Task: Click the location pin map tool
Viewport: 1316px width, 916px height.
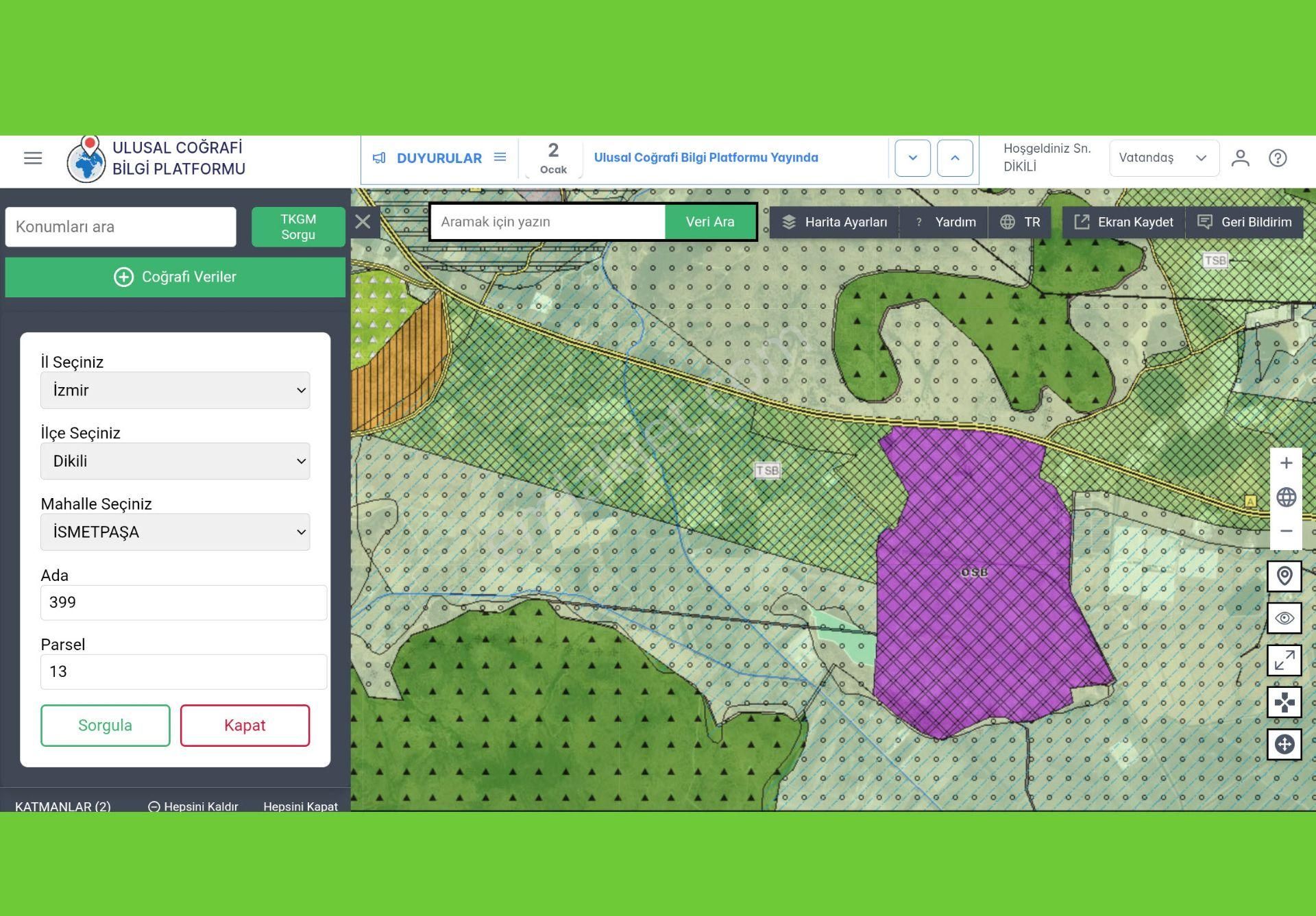Action: pyautogui.click(x=1284, y=576)
